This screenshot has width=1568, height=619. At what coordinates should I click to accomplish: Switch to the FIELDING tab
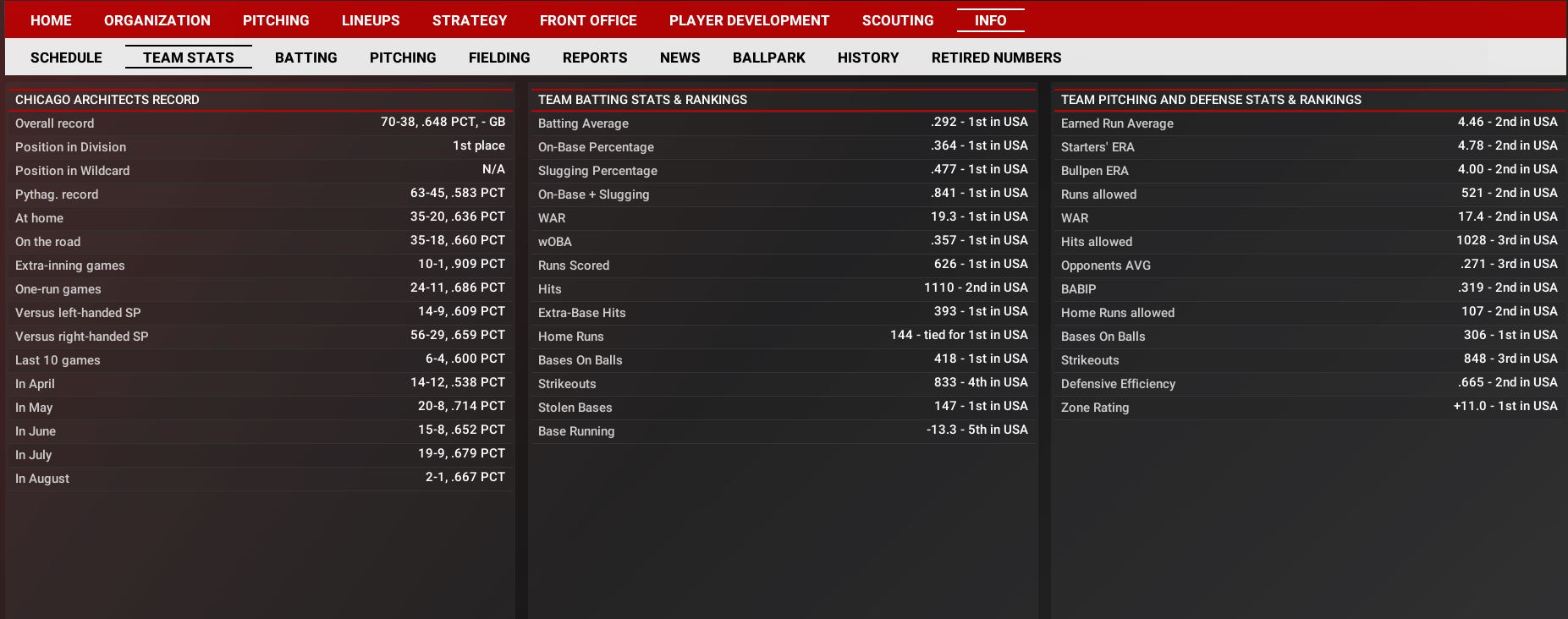coord(499,58)
